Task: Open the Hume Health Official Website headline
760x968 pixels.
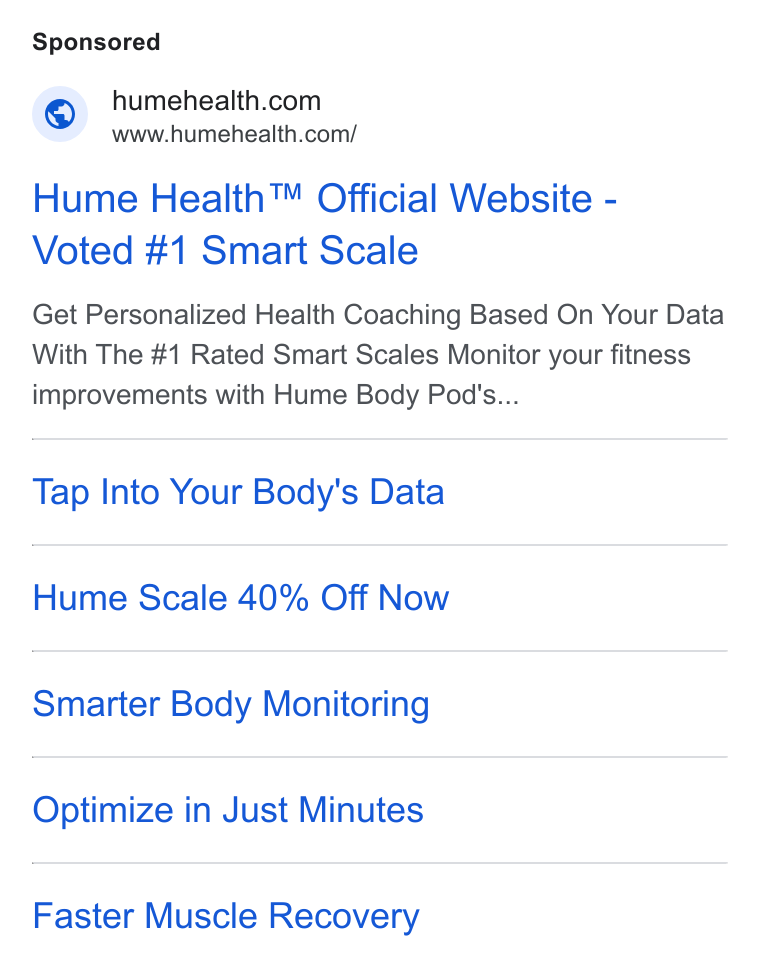Action: pyautogui.click(x=325, y=224)
